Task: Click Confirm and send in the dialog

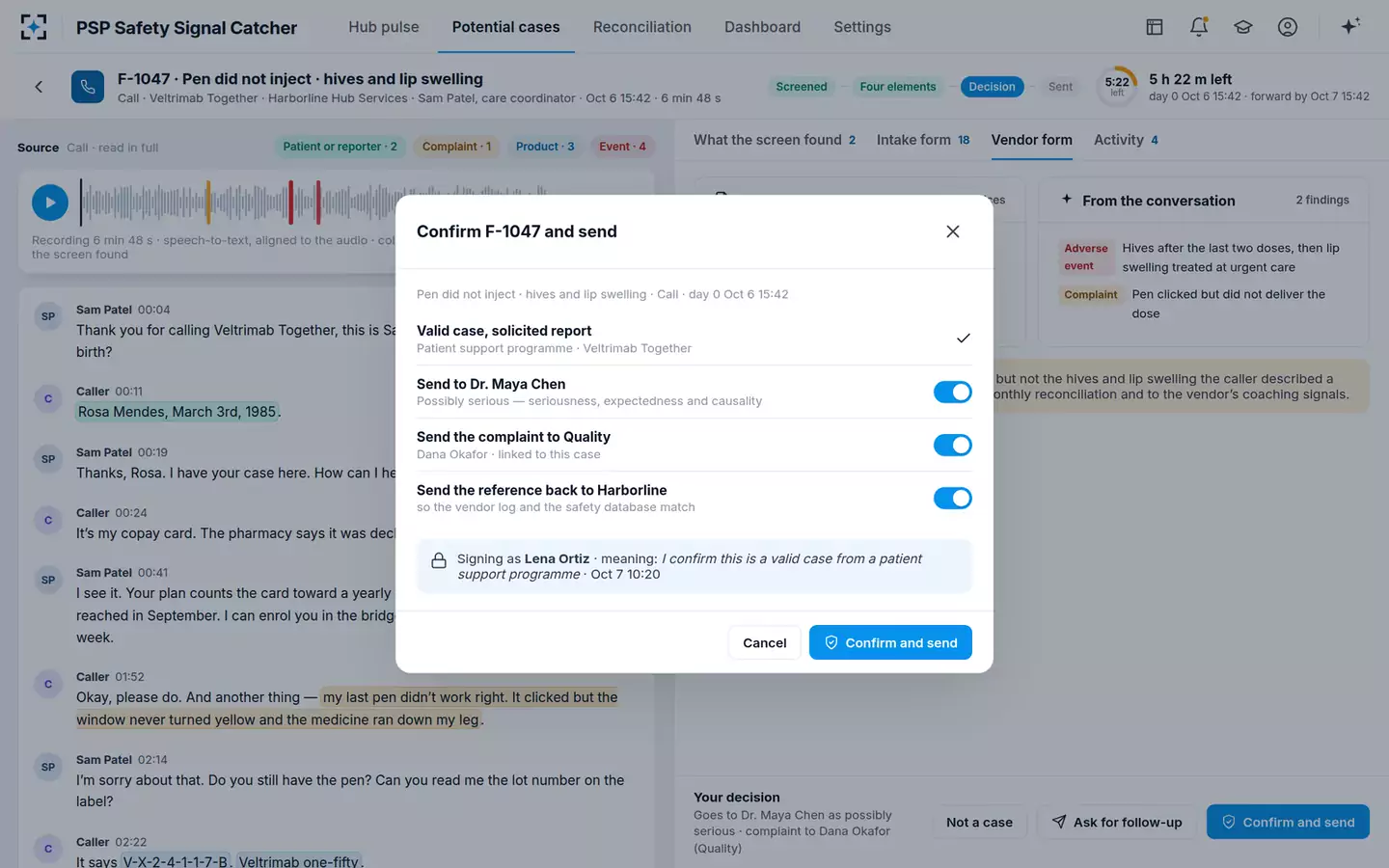Action: point(890,642)
